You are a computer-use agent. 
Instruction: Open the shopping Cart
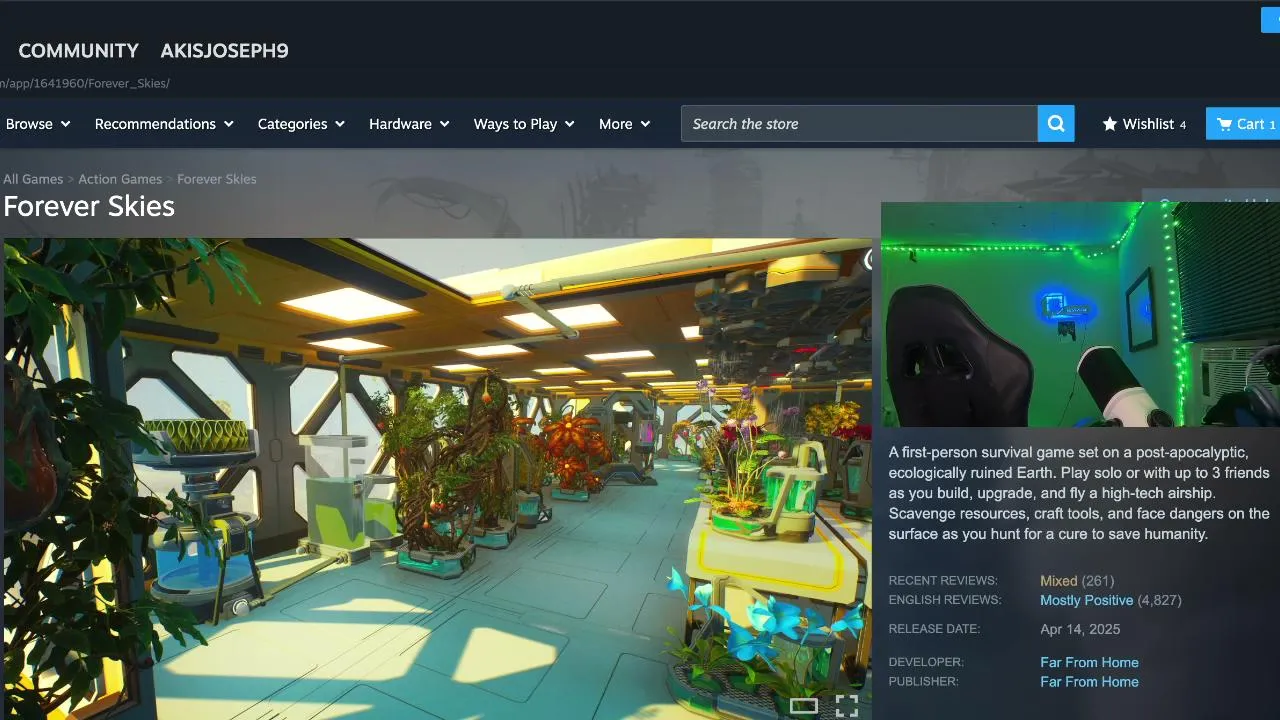[1243, 124]
